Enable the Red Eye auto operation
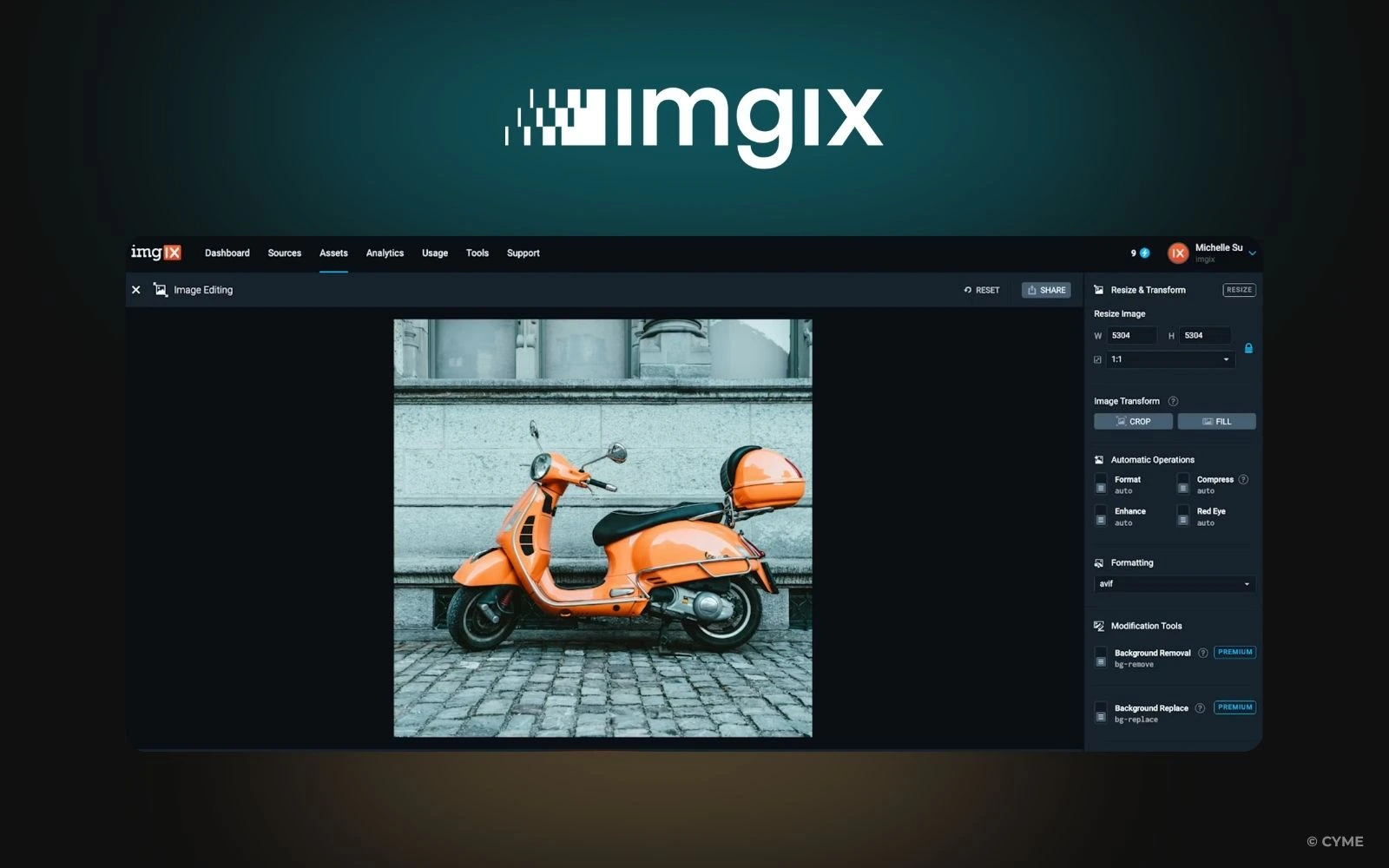Image resolution: width=1389 pixels, height=868 pixels. coord(1182,516)
